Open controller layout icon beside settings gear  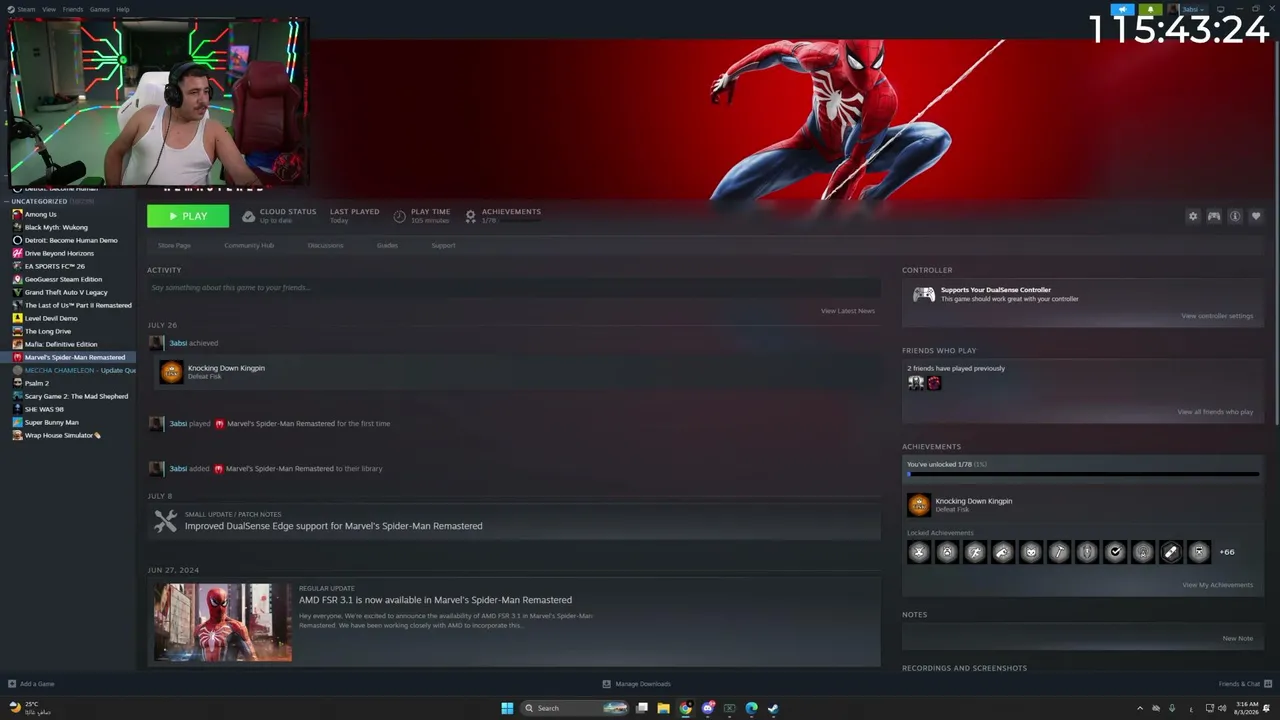(x=1214, y=216)
